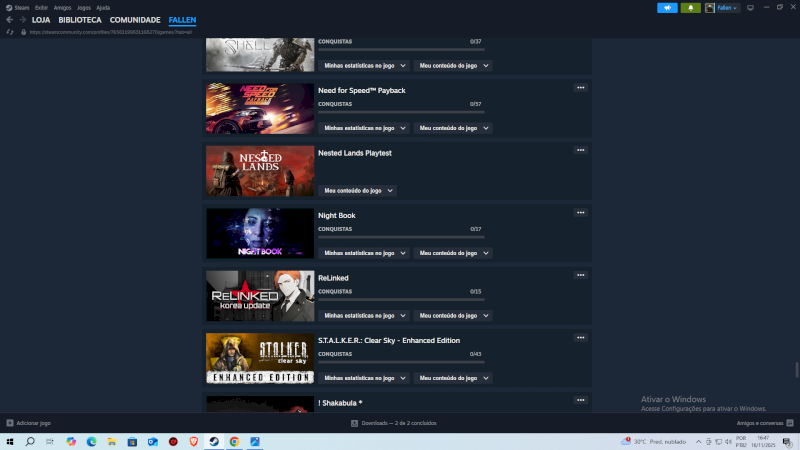Open the Ajuda menu
800x450 pixels.
pos(103,8)
